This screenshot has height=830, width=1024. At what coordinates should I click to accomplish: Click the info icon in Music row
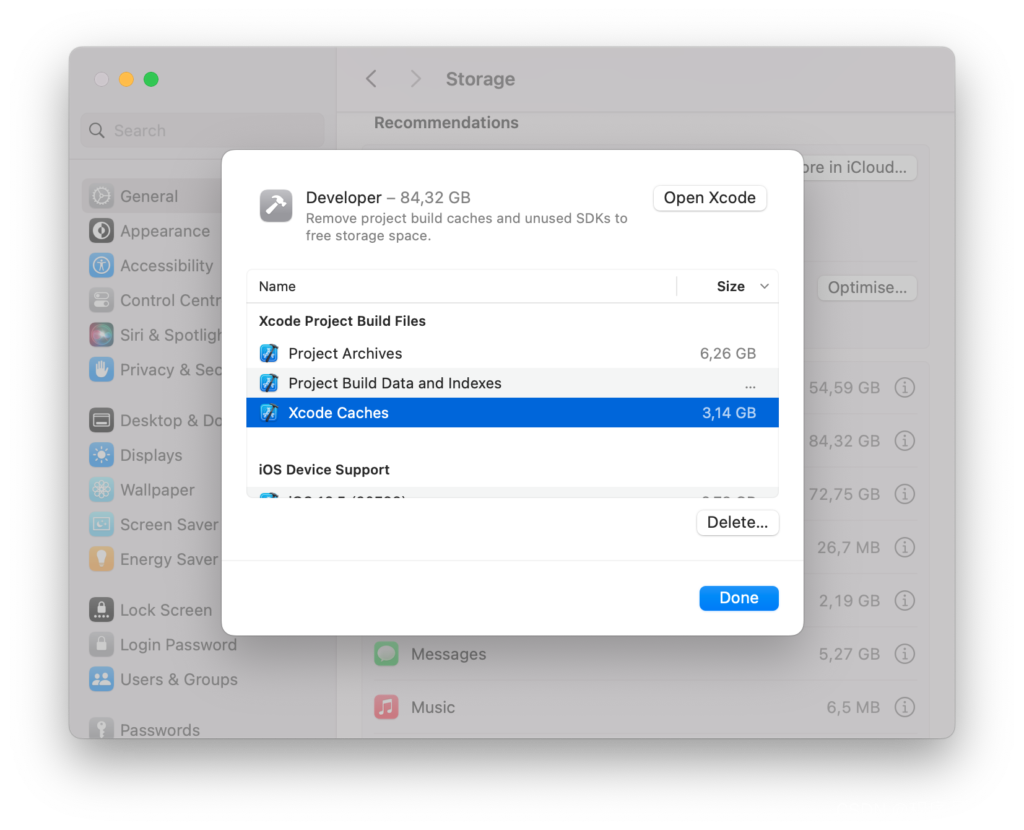click(x=904, y=707)
